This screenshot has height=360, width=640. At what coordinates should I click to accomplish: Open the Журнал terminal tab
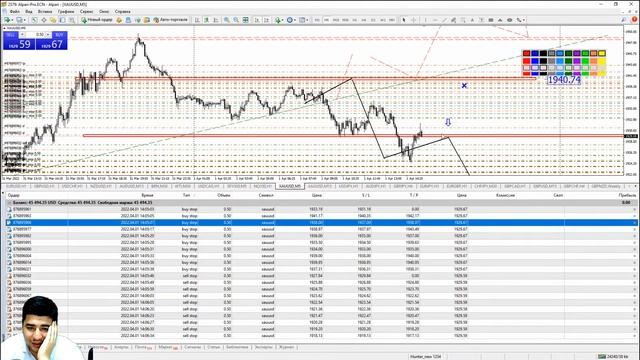[x=286, y=347]
